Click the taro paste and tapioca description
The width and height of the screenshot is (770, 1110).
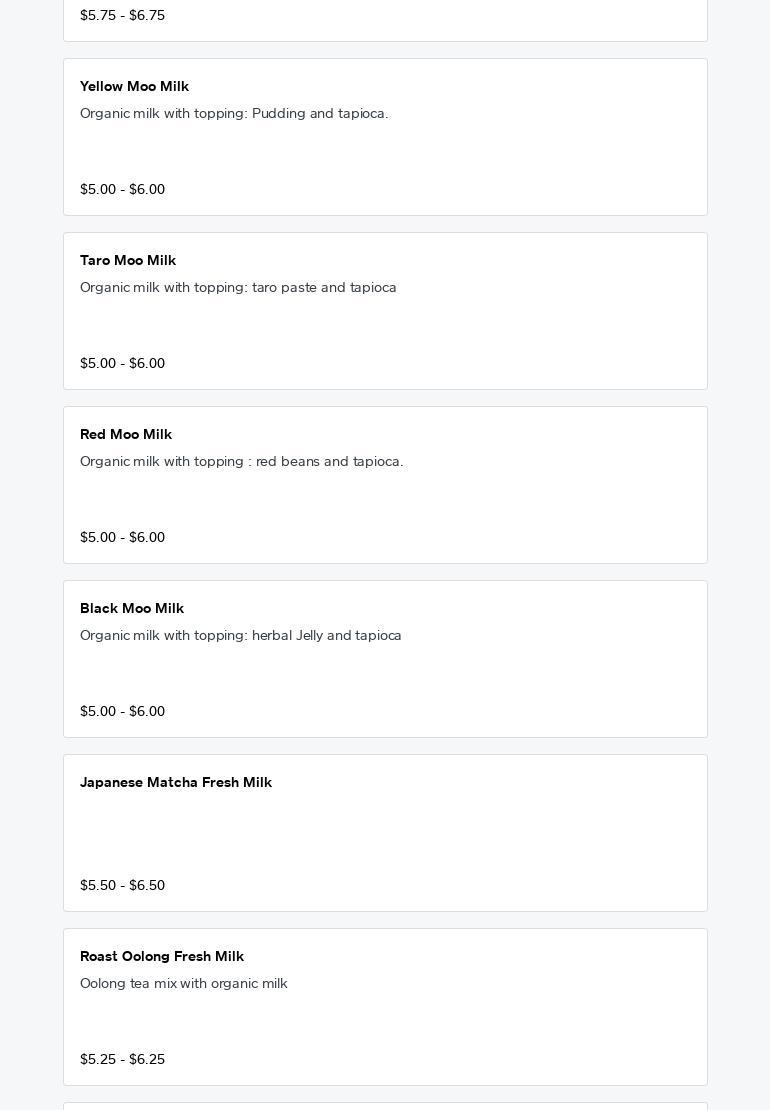click(238, 288)
